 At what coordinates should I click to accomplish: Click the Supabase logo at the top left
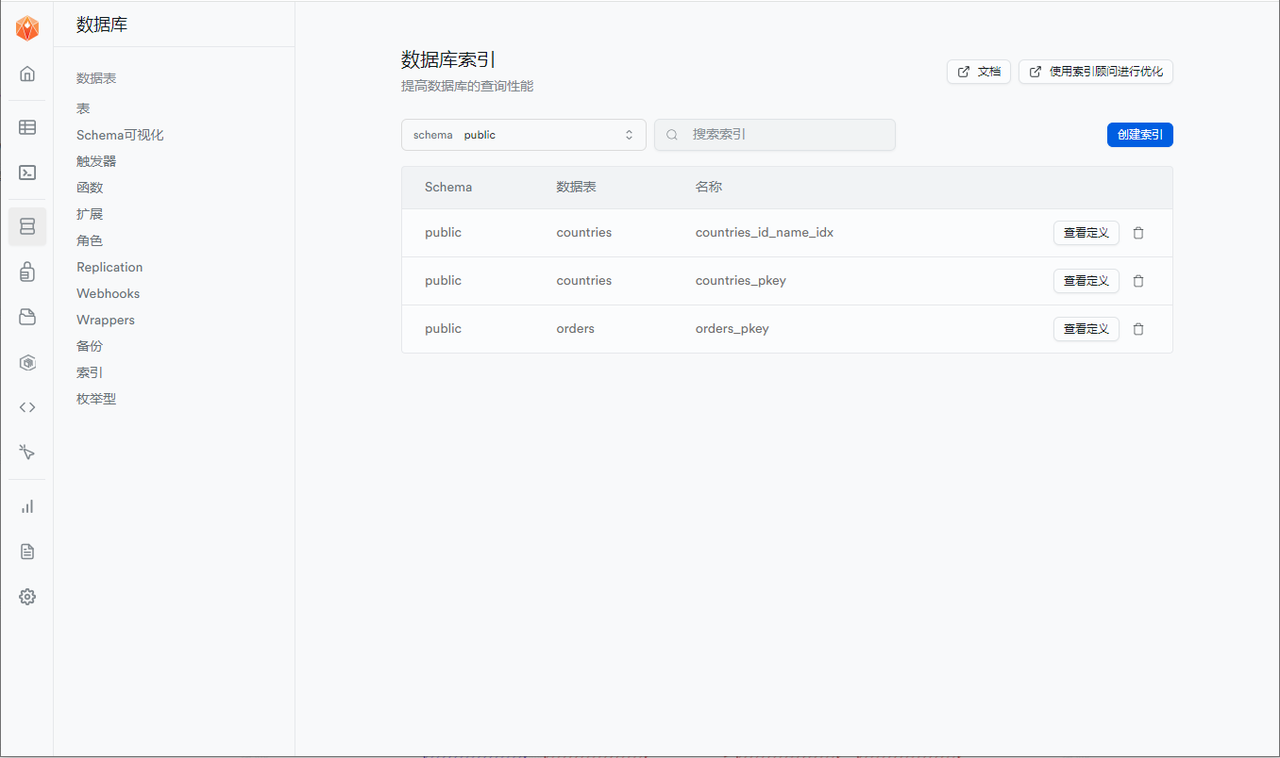click(27, 27)
